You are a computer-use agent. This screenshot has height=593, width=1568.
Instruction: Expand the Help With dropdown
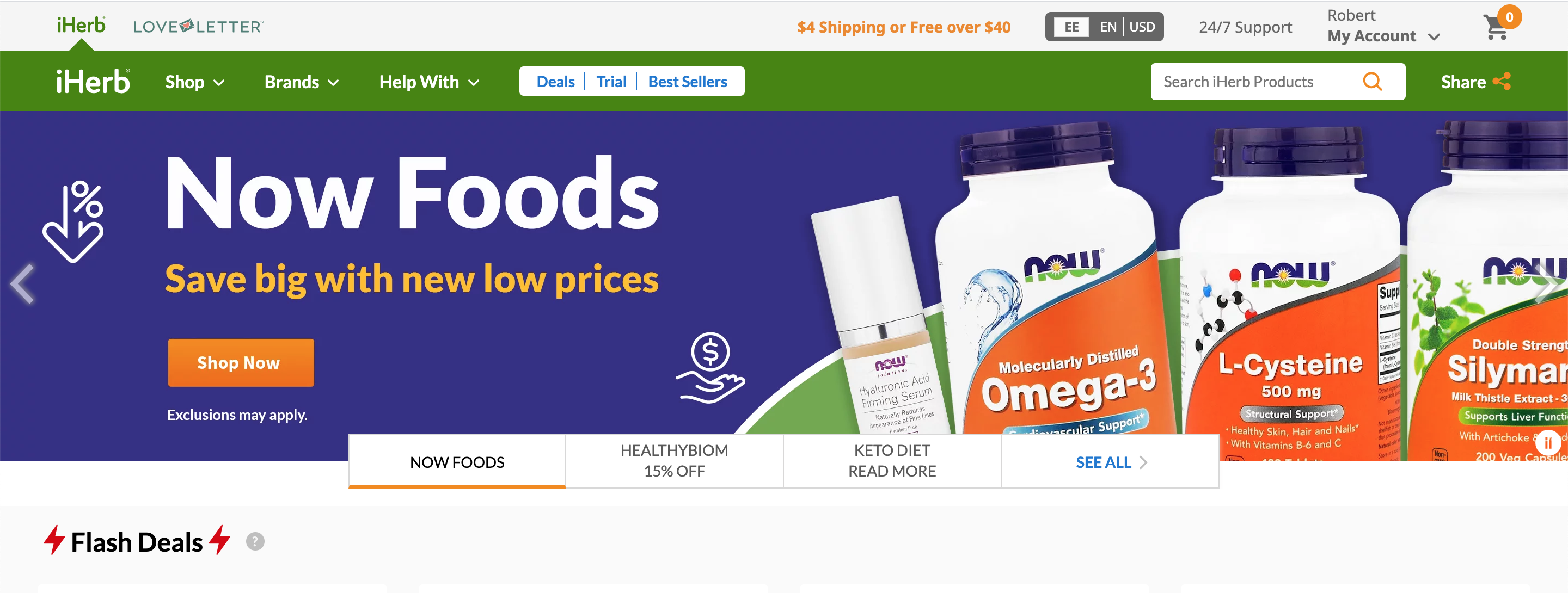tap(429, 82)
